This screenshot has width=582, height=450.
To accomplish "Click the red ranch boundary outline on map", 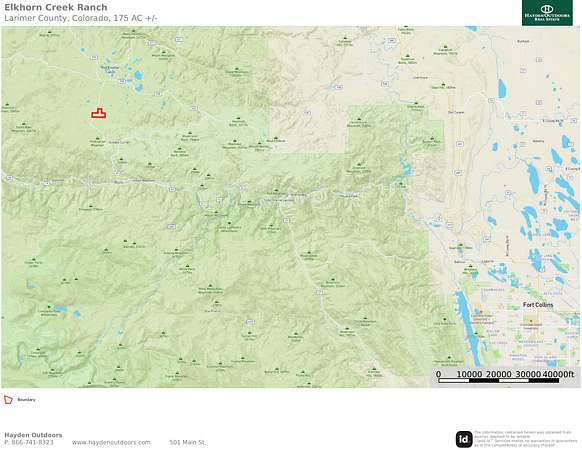I will [x=99, y=113].
